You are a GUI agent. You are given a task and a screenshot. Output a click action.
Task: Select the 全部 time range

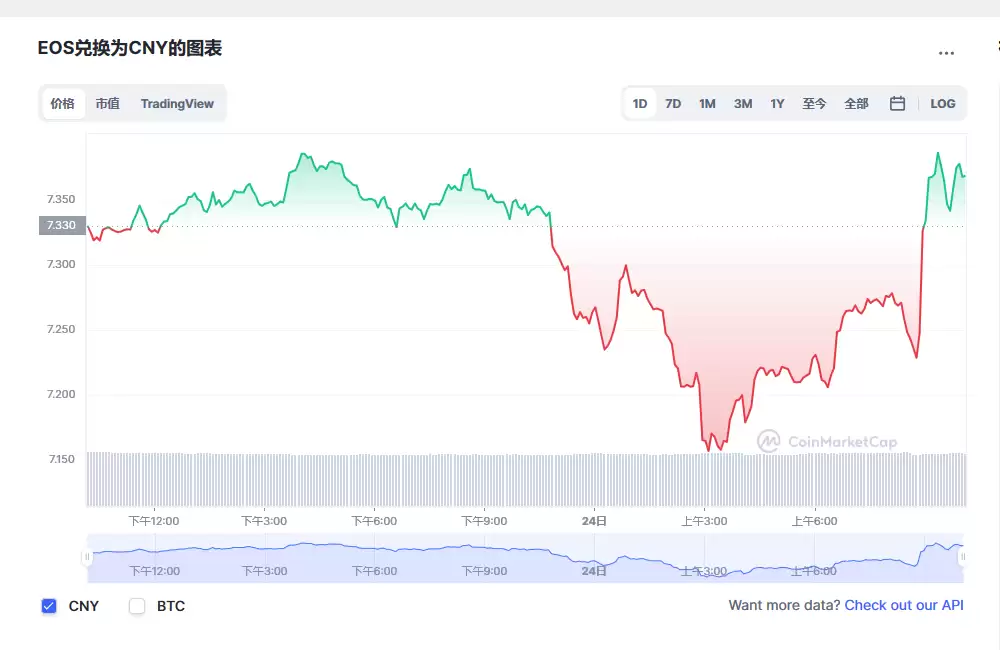tap(857, 103)
